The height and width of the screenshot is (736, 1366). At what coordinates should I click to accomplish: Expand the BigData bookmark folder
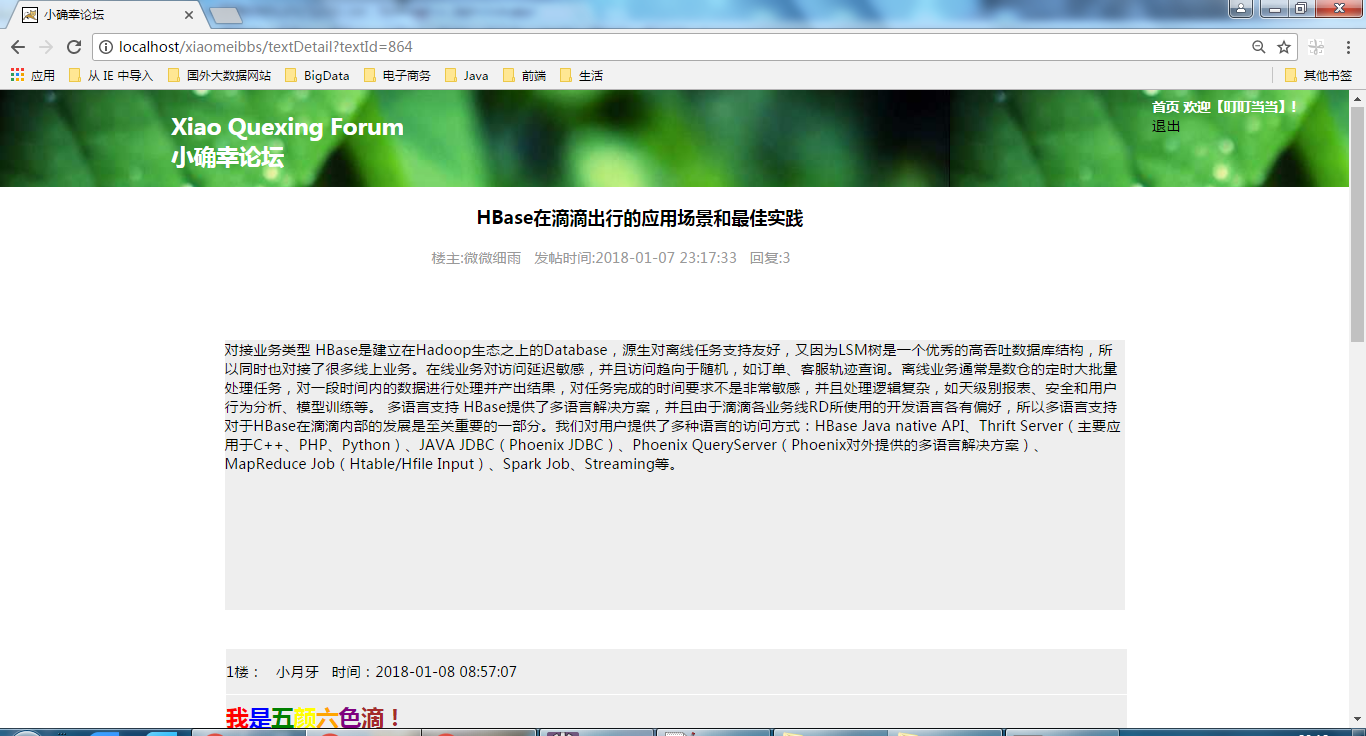tap(317, 75)
